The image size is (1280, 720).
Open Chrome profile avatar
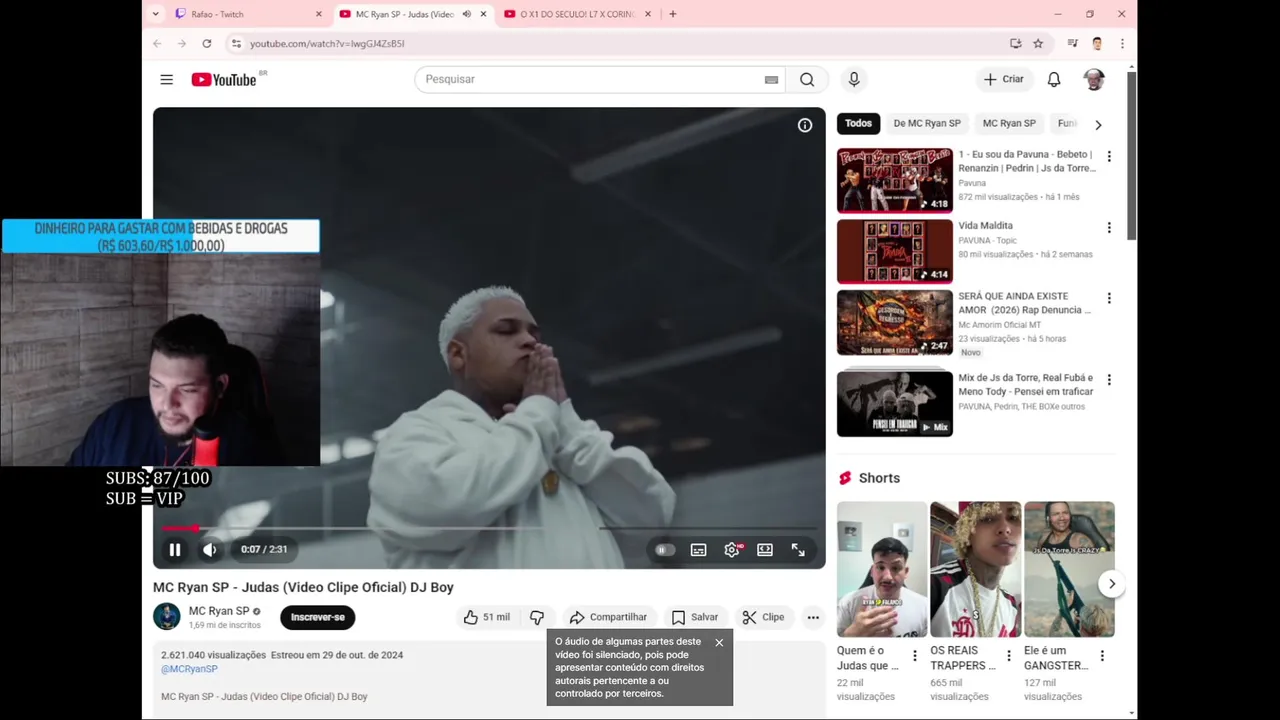(1097, 43)
